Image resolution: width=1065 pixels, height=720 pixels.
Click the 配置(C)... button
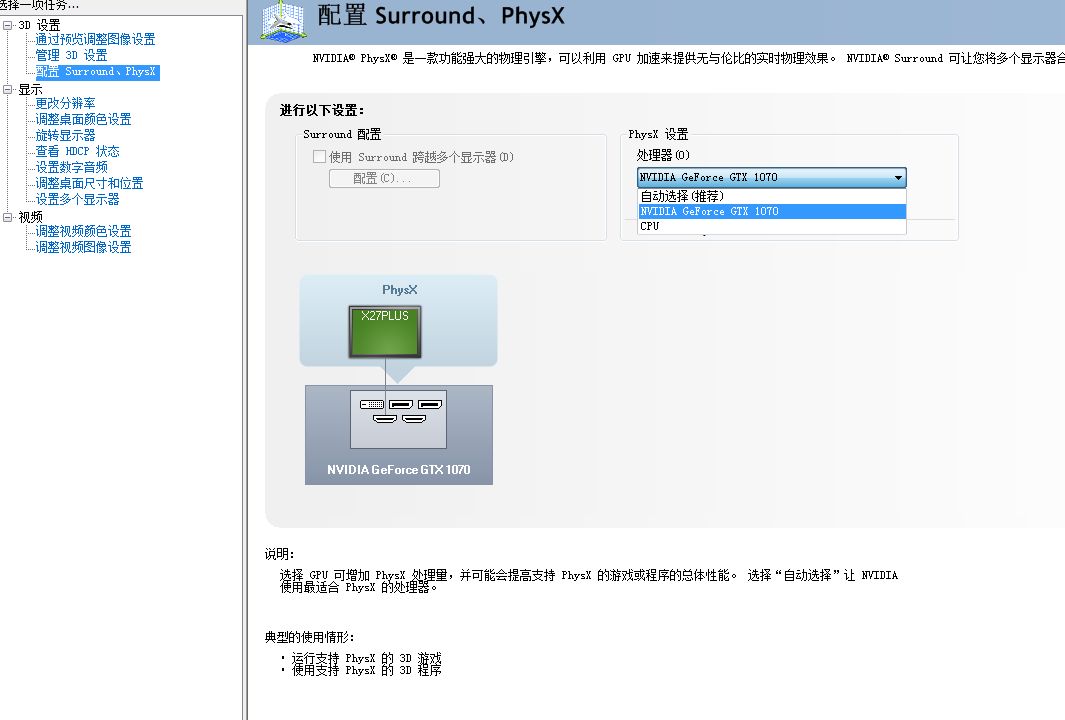384,178
